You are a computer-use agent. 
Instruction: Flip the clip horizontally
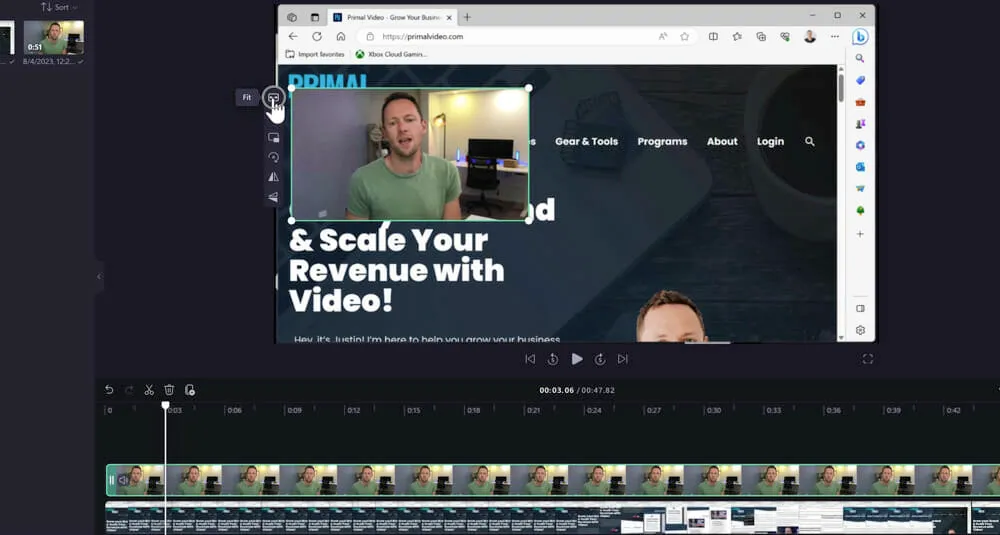tap(273, 177)
